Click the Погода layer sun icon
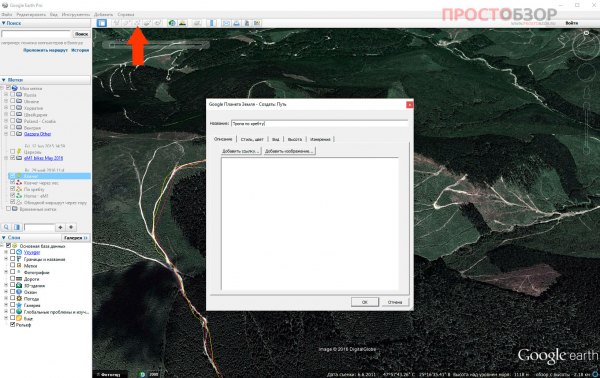Image resolution: width=600 pixels, height=378 pixels. coord(19,298)
